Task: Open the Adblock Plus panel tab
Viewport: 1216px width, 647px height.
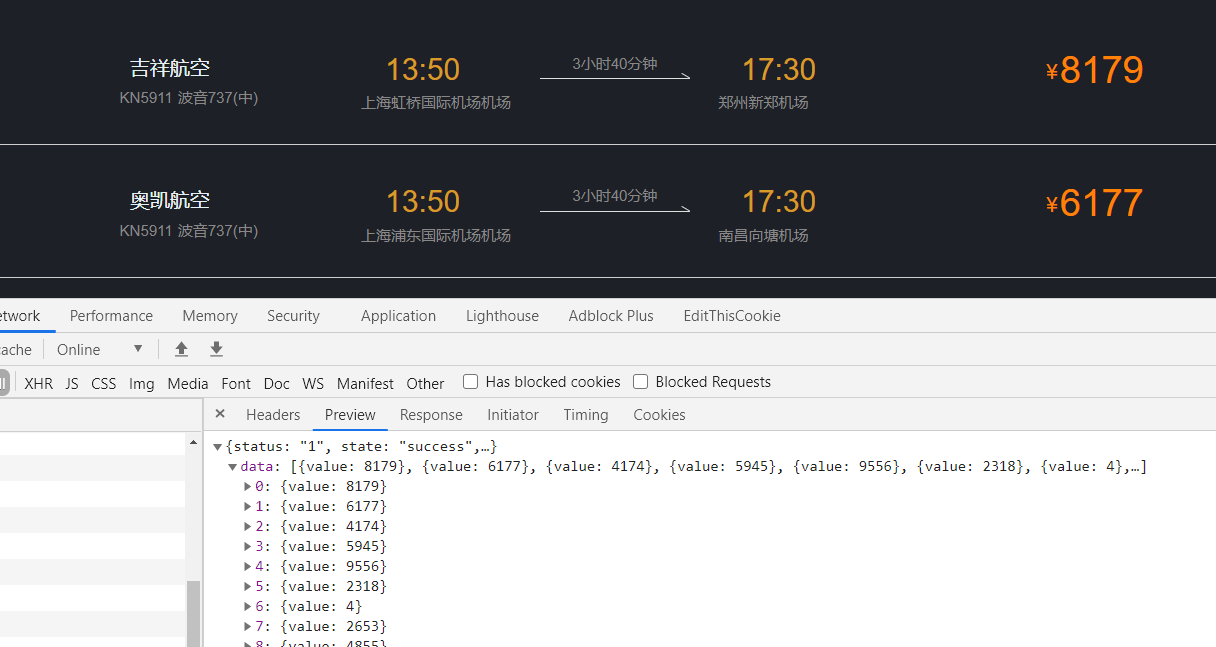Action: 611,316
